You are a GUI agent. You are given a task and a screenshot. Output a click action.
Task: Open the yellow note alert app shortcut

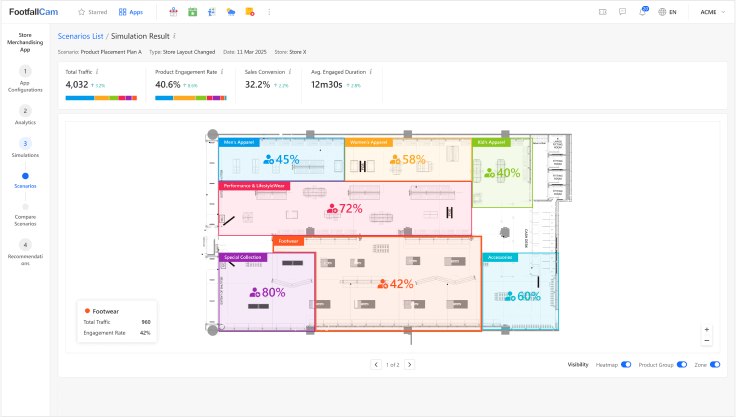coord(250,12)
